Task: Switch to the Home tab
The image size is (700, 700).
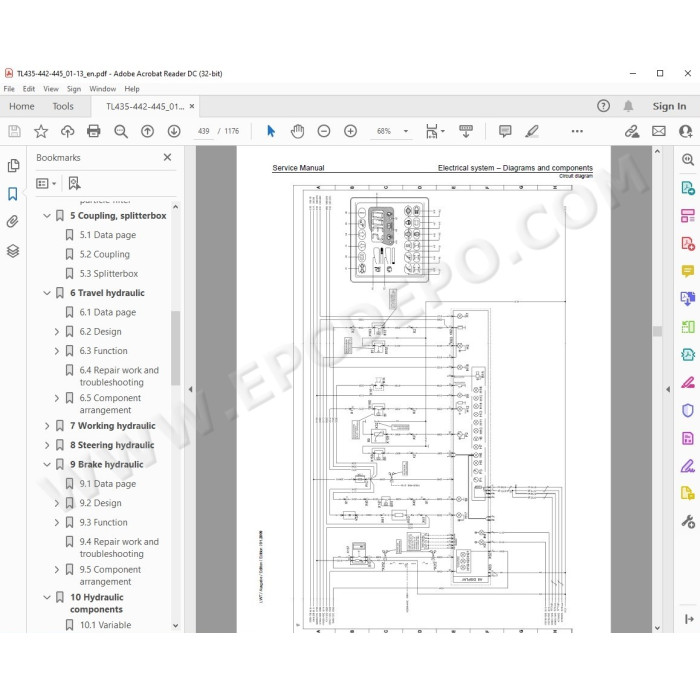Action: [x=21, y=106]
